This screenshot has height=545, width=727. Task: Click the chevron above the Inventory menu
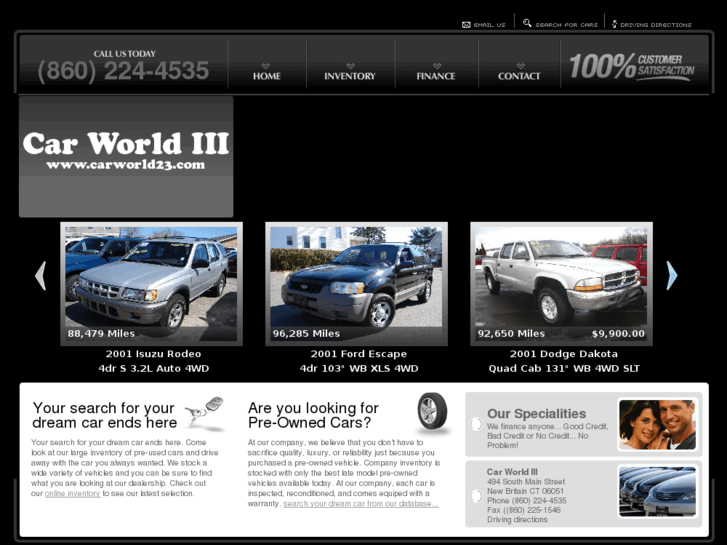point(351,66)
